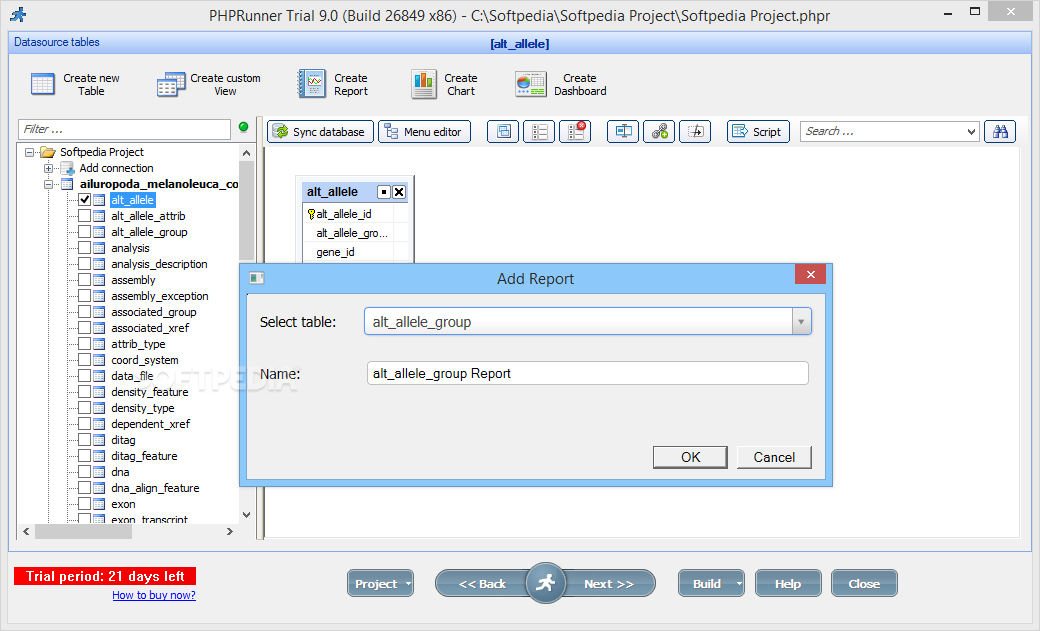Click the key icon beside alt_allele_id
Viewport: 1040px width, 631px height.
coord(311,214)
